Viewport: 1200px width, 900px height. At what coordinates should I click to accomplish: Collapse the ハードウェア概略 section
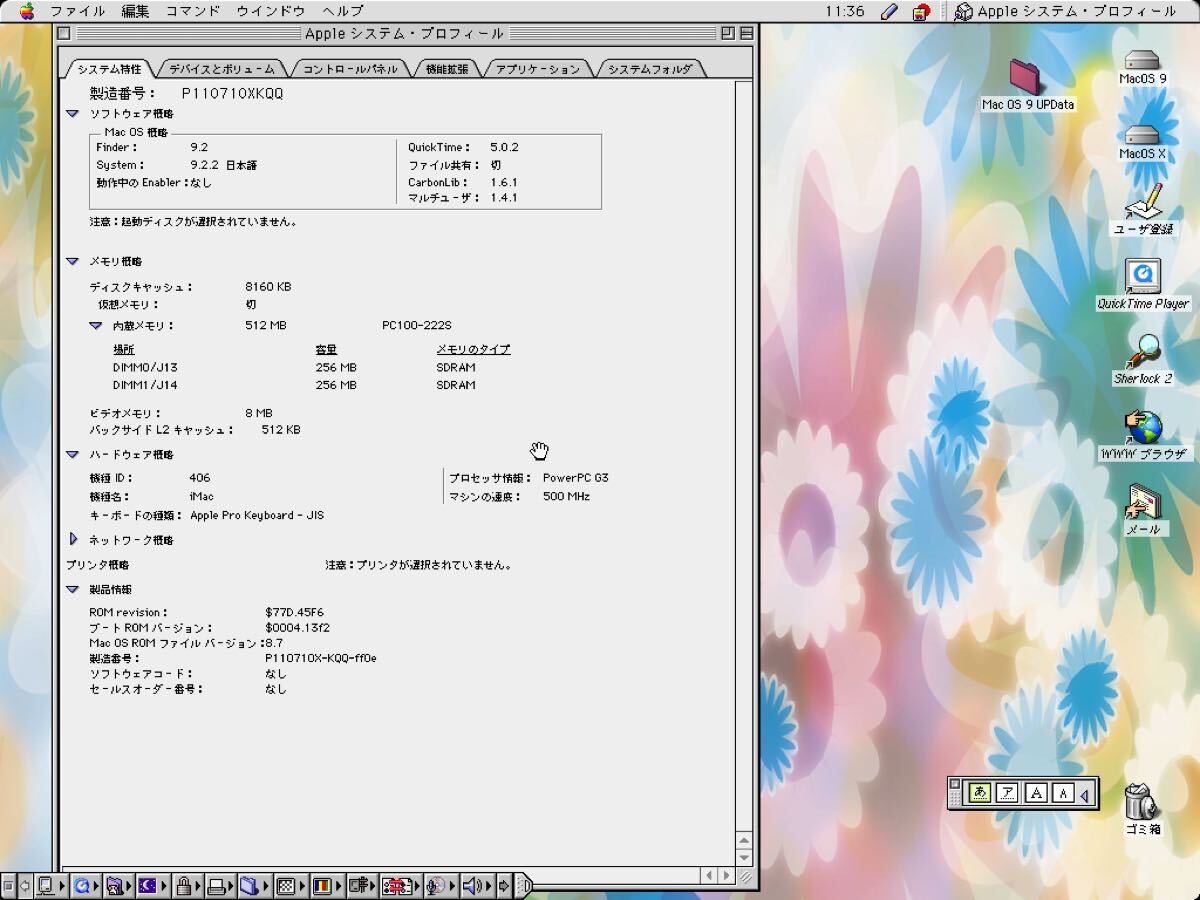(72, 454)
